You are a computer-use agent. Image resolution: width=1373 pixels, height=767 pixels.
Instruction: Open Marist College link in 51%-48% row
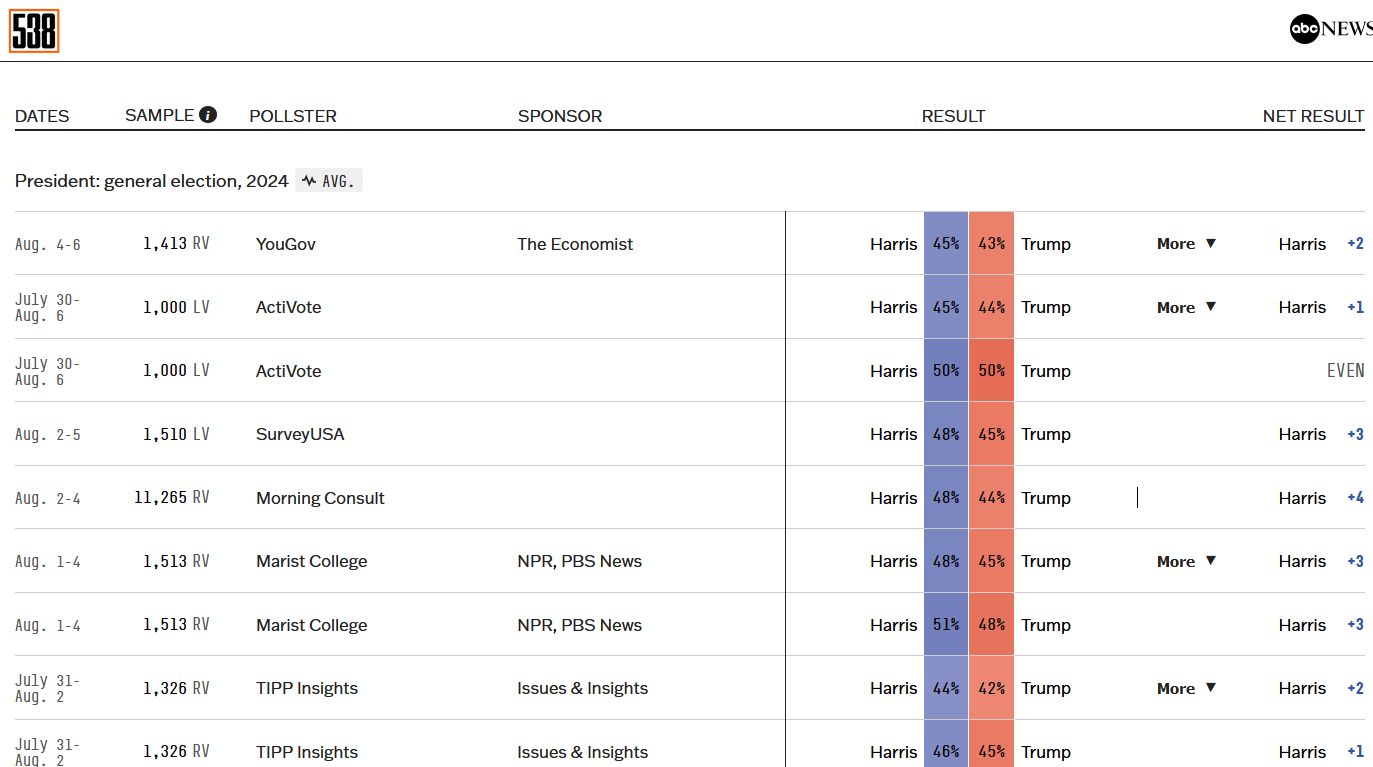tap(312, 625)
